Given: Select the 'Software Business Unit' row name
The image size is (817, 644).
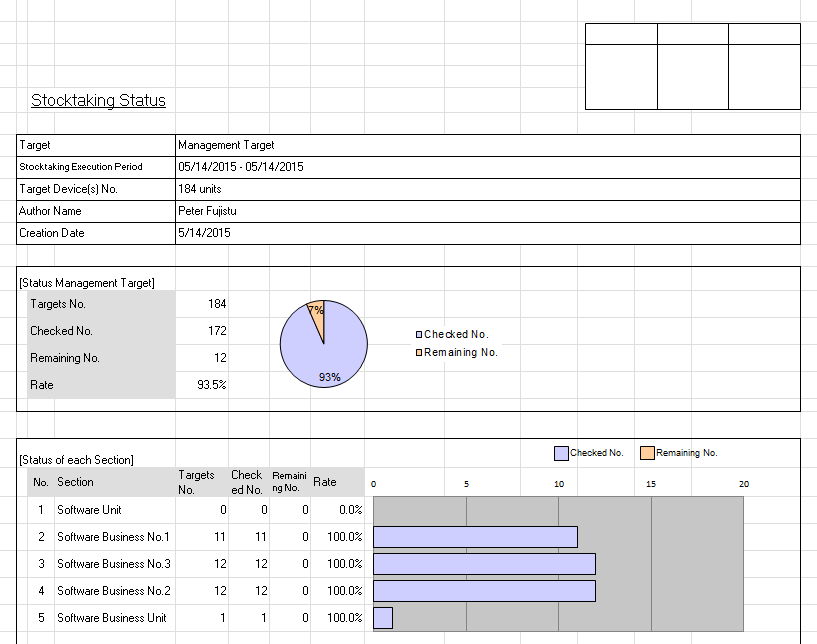Looking at the screenshot, I should pyautogui.click(x=112, y=618).
